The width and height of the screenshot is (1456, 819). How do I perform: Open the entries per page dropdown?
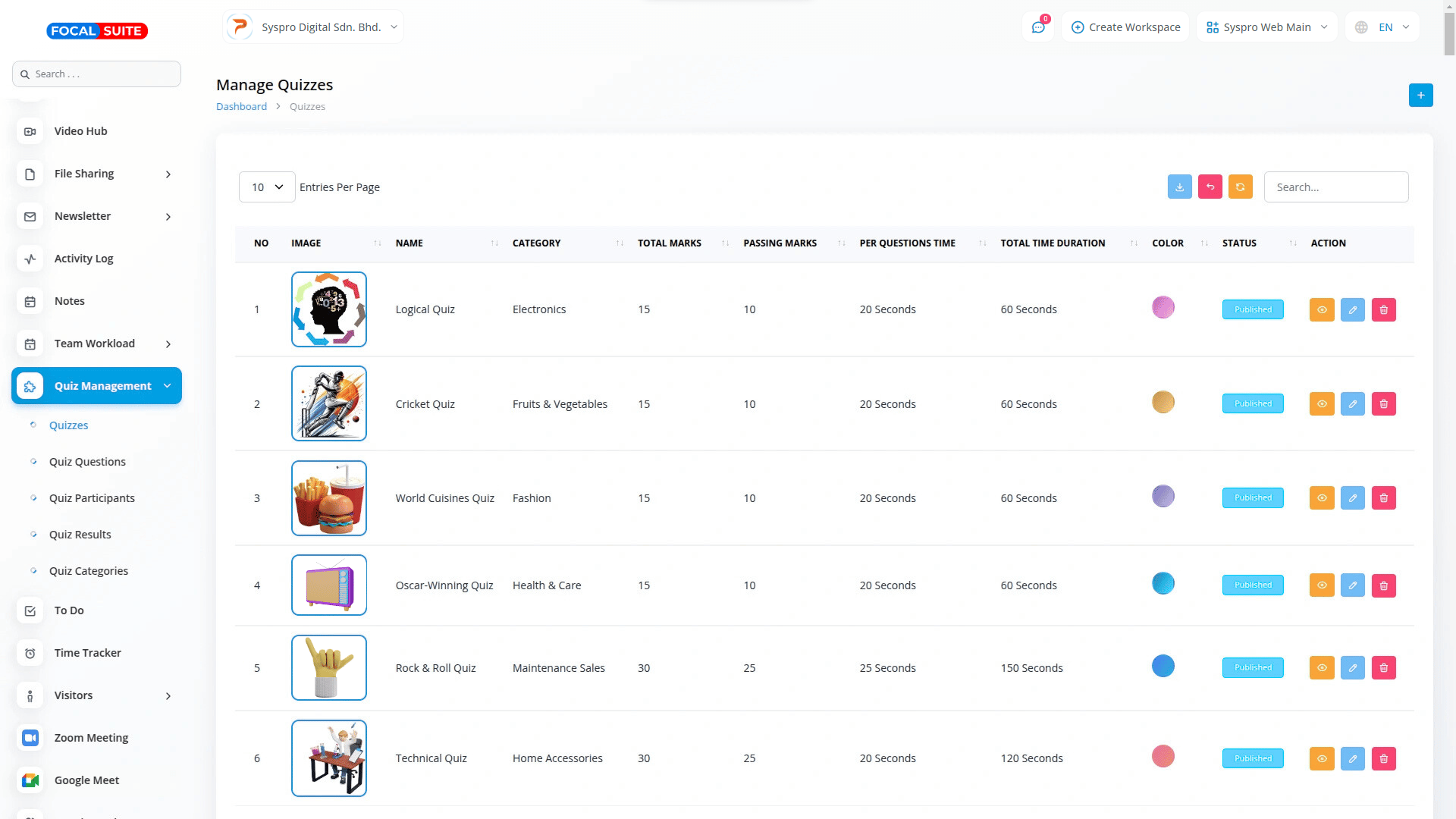[x=267, y=187]
